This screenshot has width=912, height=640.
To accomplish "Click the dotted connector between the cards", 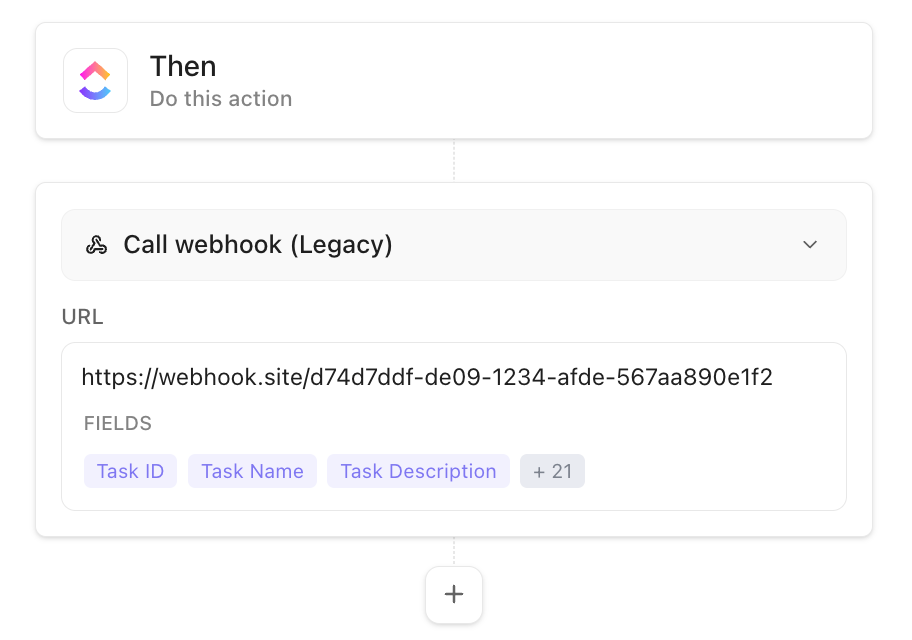I will click(454, 160).
